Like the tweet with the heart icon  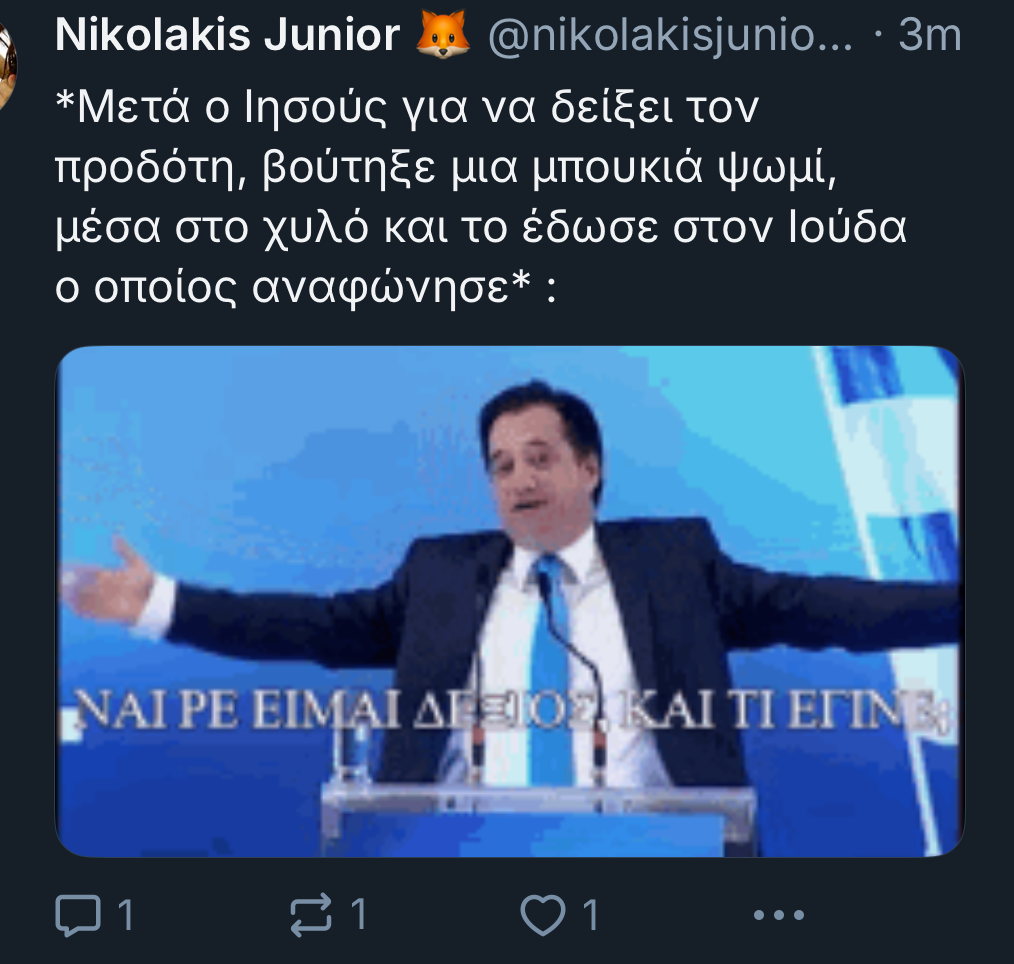[543, 915]
